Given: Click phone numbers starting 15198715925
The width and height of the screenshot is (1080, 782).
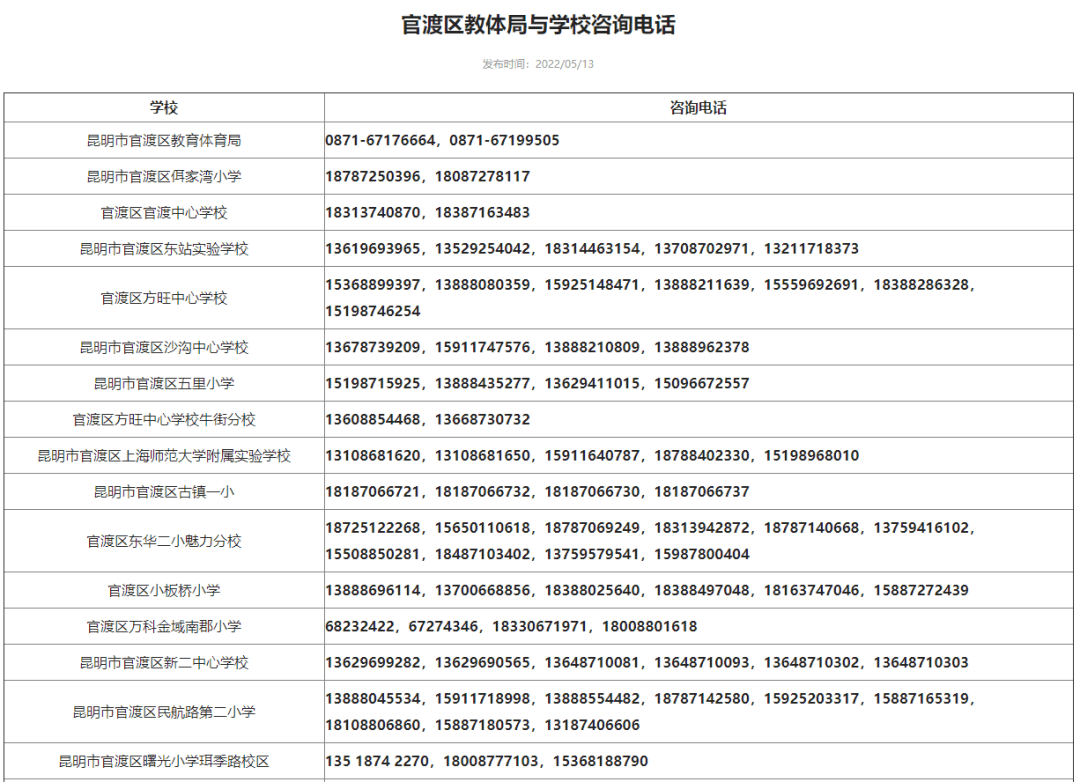Looking at the screenshot, I should point(537,384).
